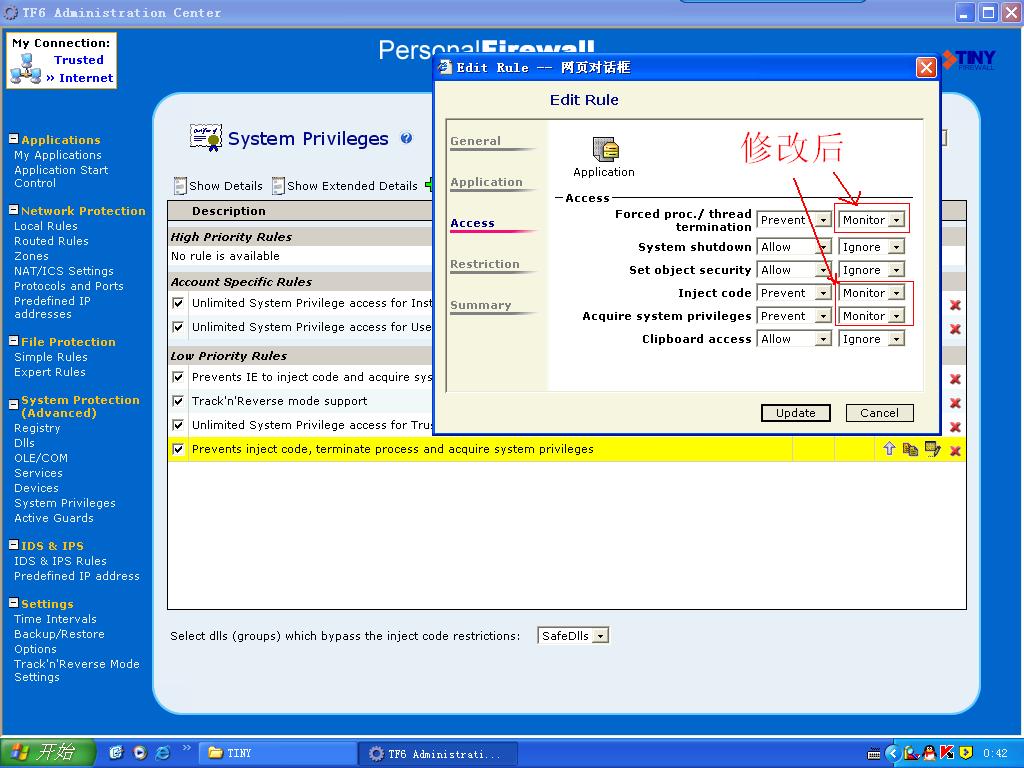This screenshot has height=768, width=1024.
Task: Open Acquire system privileges Monitor dropdown
Action: tap(871, 316)
